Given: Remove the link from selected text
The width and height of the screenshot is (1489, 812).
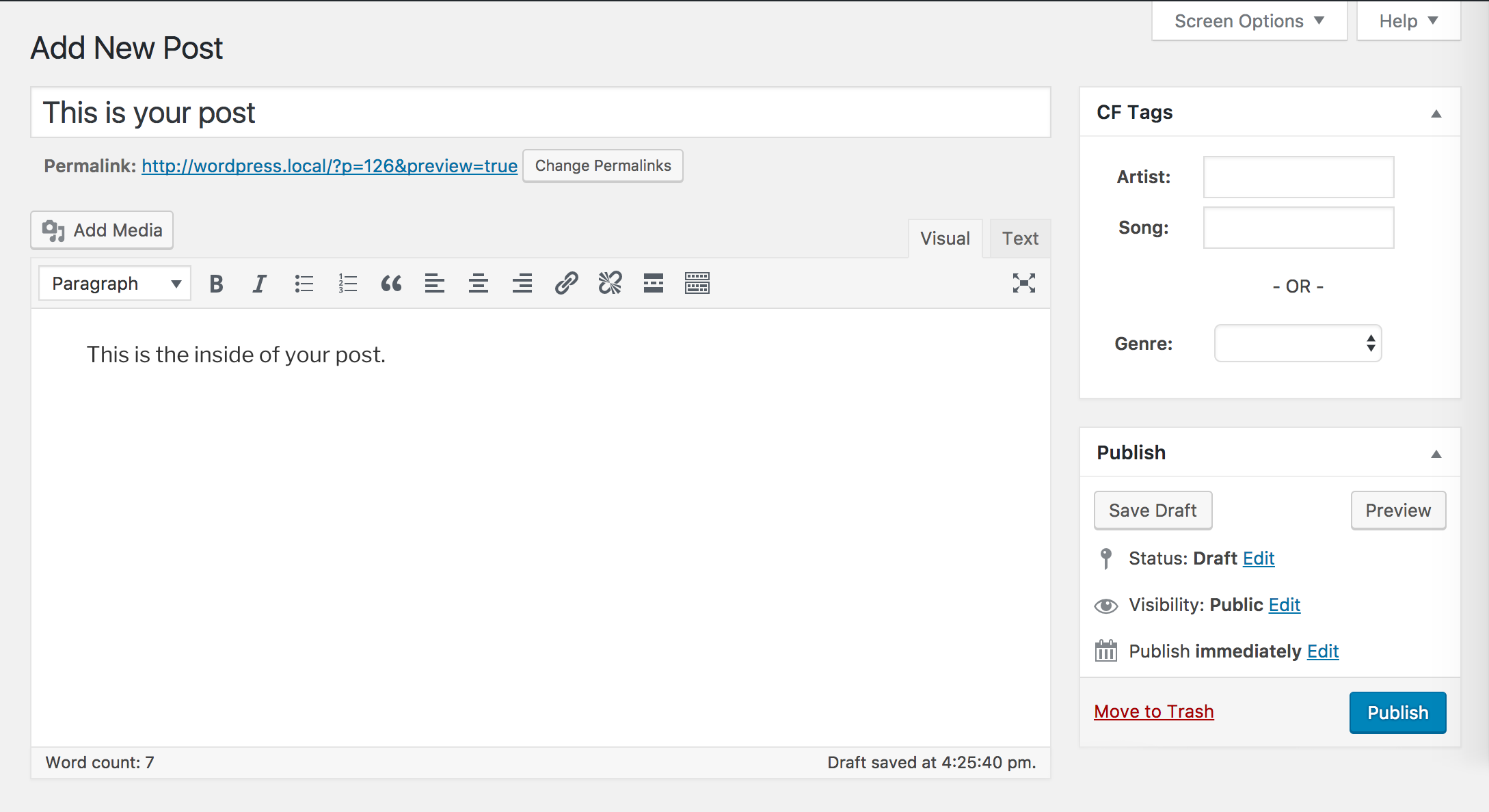Looking at the screenshot, I should tap(609, 283).
